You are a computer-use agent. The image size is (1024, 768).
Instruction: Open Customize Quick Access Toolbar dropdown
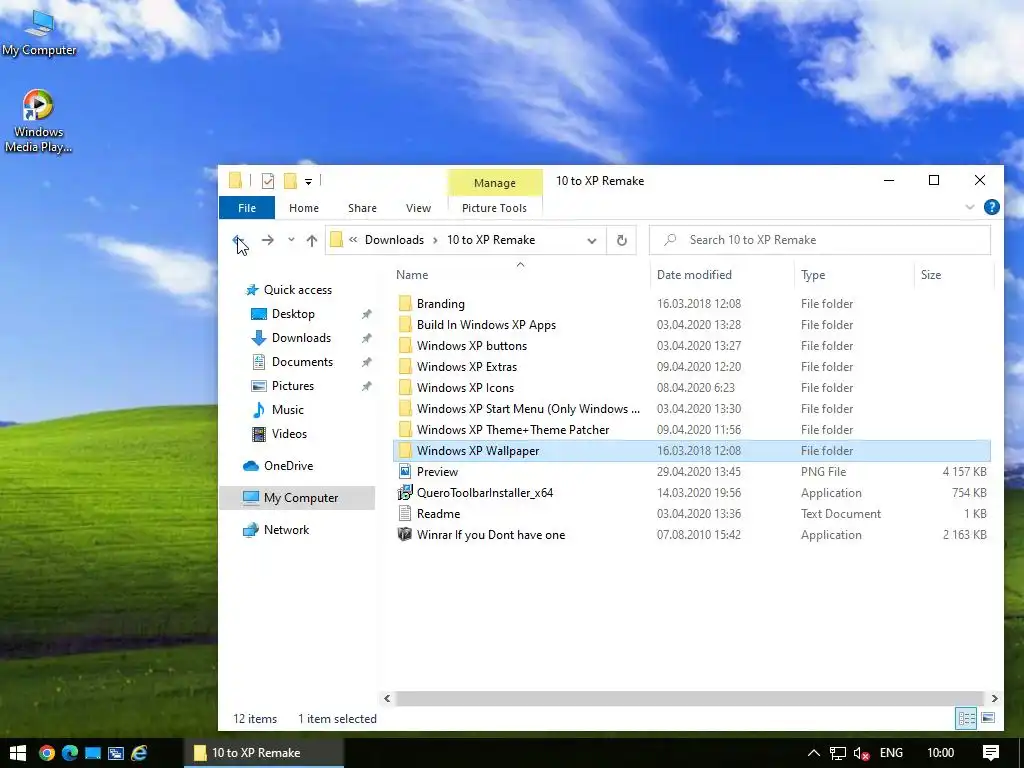(x=308, y=182)
